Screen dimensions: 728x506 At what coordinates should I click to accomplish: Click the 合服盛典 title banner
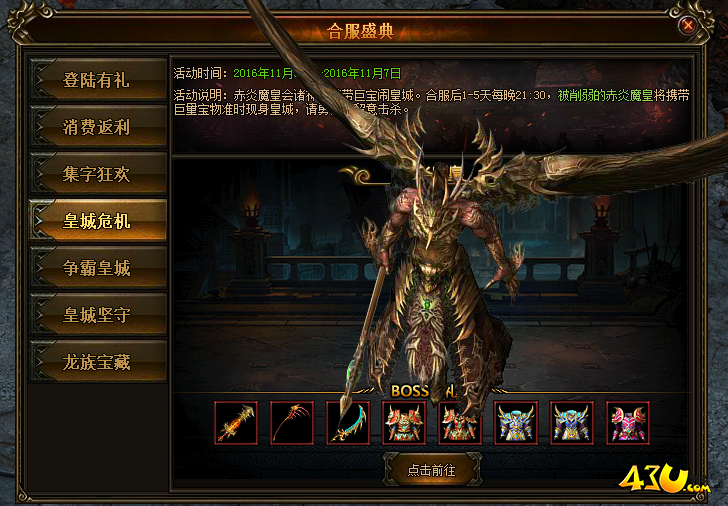coord(360,31)
